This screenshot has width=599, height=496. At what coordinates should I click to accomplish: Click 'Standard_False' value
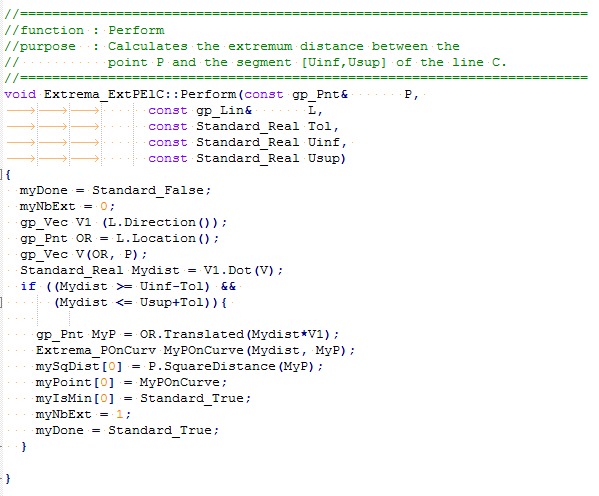click(148, 190)
